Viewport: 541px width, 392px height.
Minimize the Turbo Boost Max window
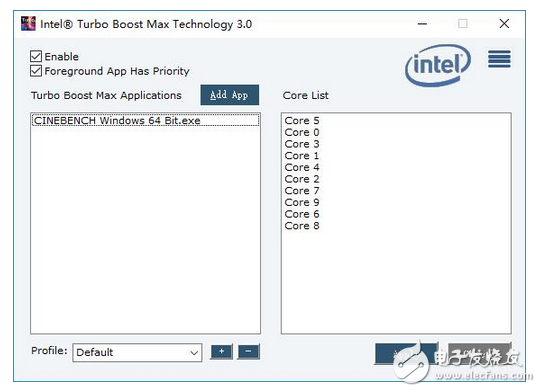coord(422,24)
